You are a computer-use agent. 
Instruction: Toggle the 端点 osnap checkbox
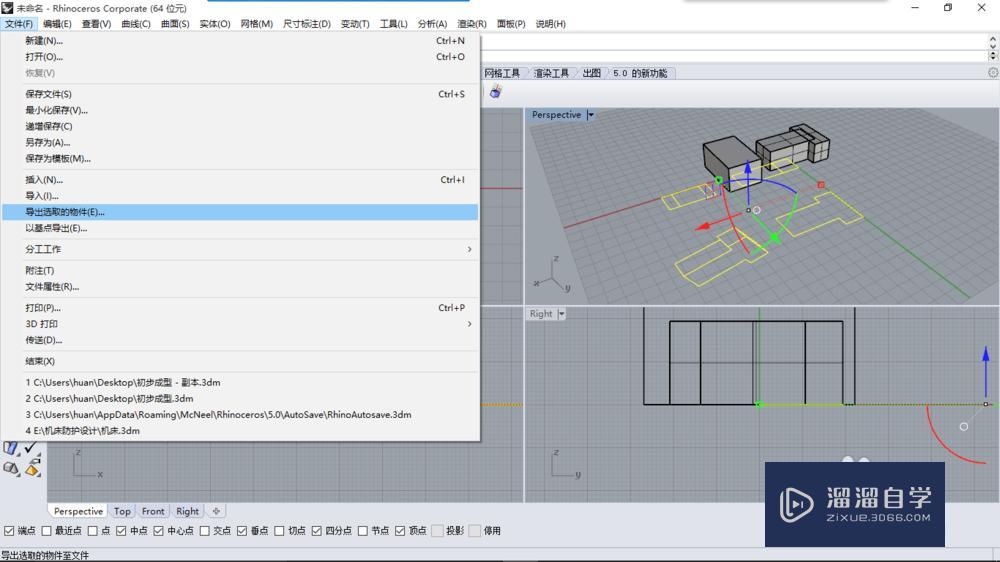[x=9, y=531]
